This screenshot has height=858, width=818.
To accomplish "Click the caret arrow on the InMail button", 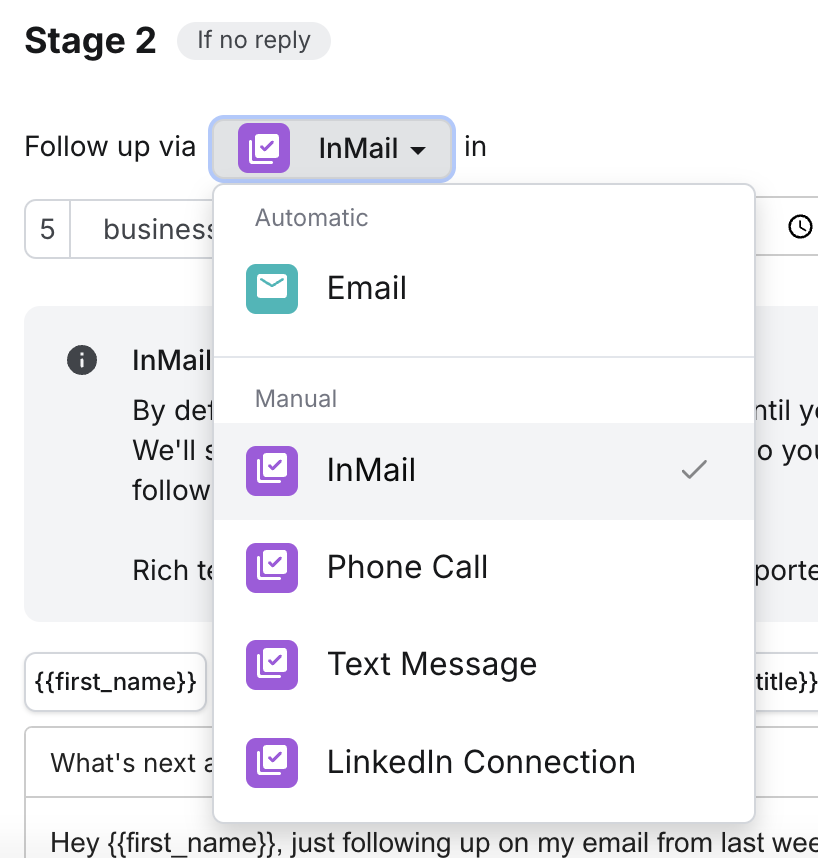I will tap(418, 150).
